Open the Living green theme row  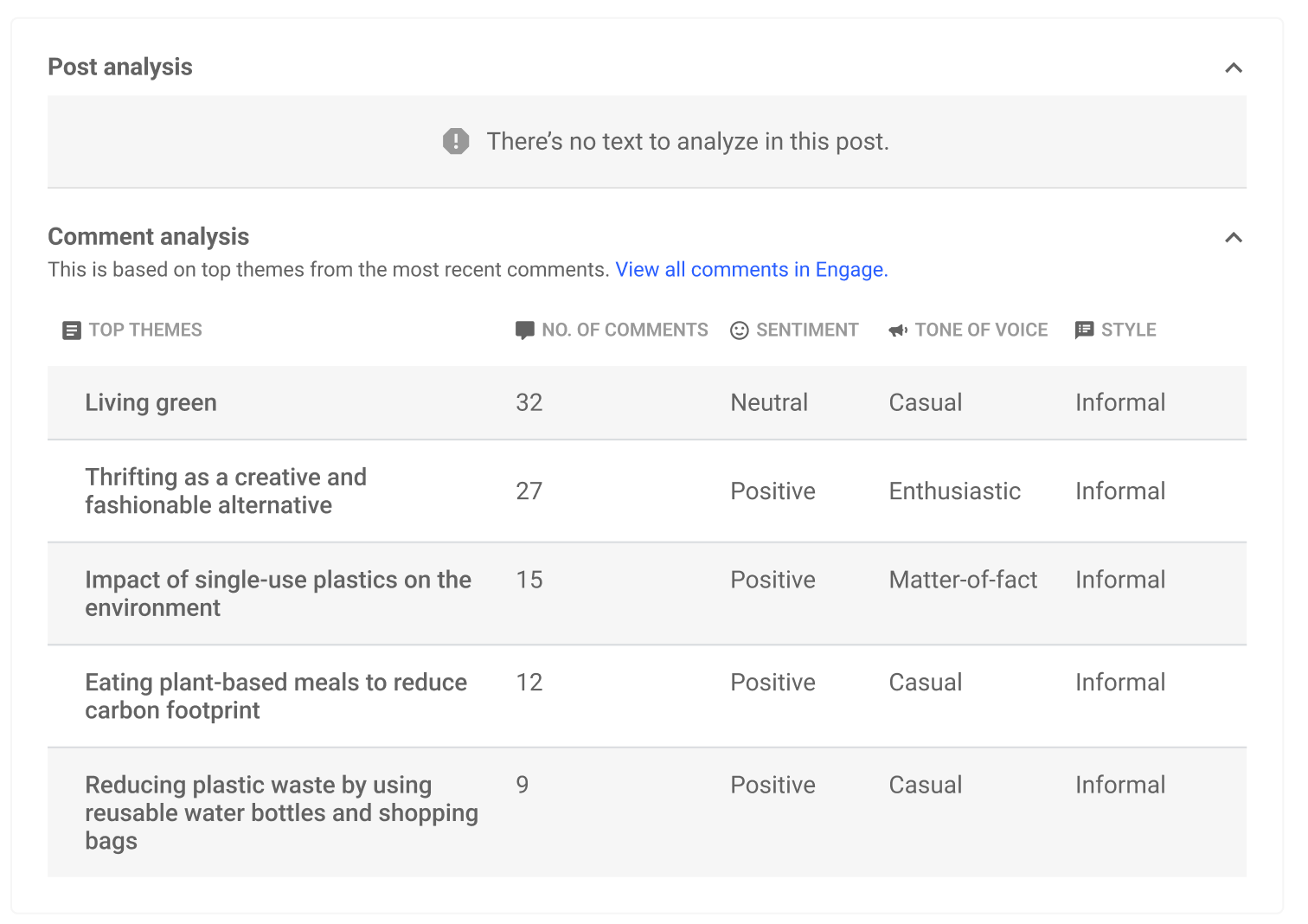pos(647,403)
